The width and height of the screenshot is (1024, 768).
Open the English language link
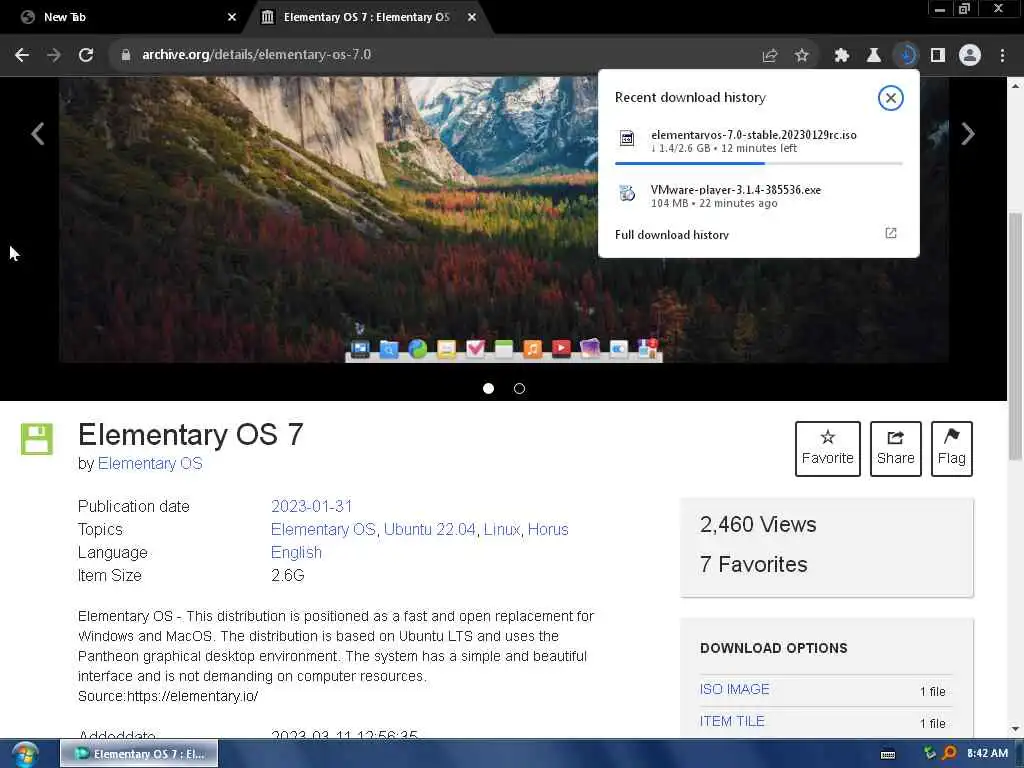pyautogui.click(x=296, y=552)
